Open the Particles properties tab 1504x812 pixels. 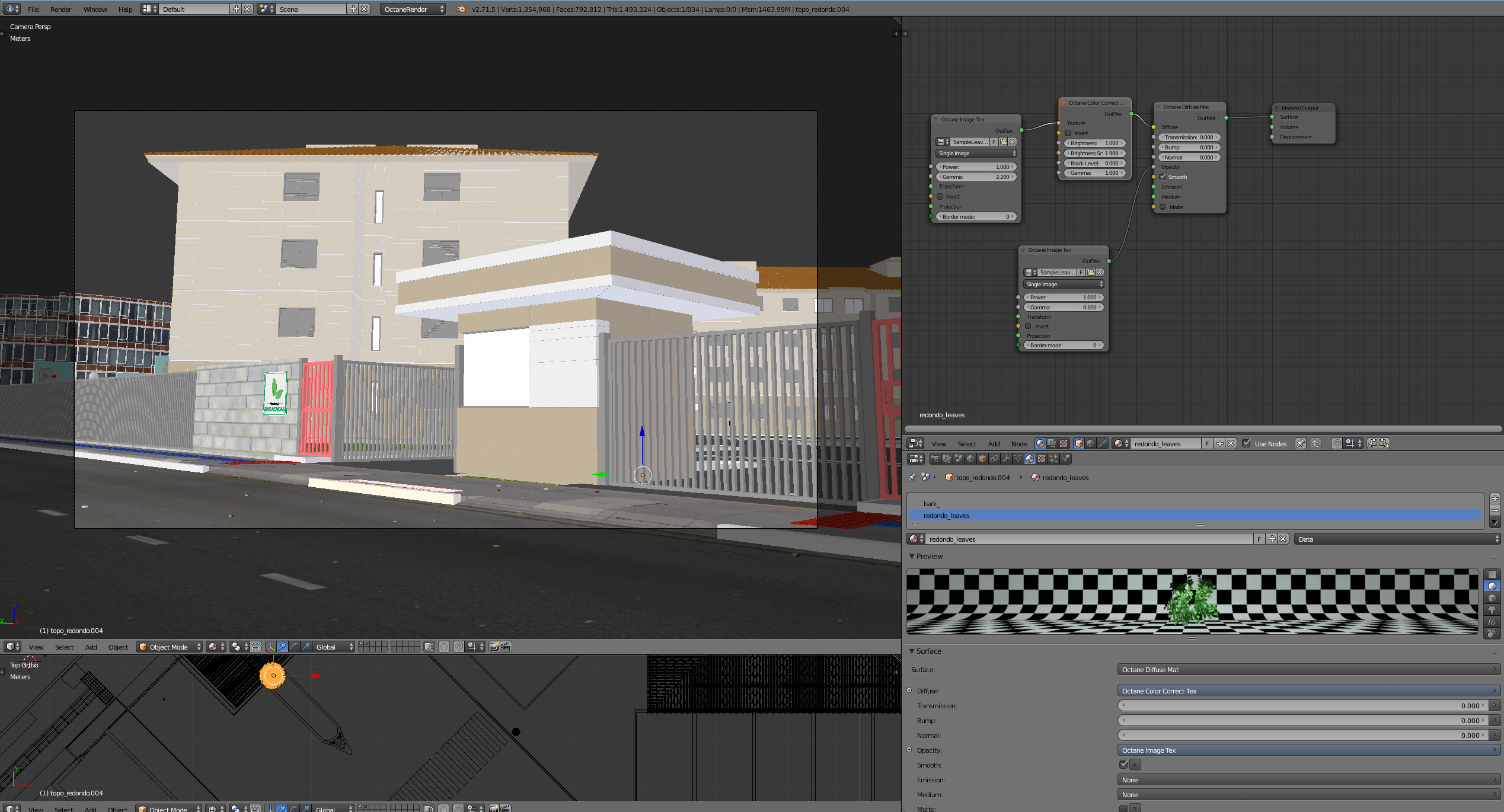(x=1053, y=459)
